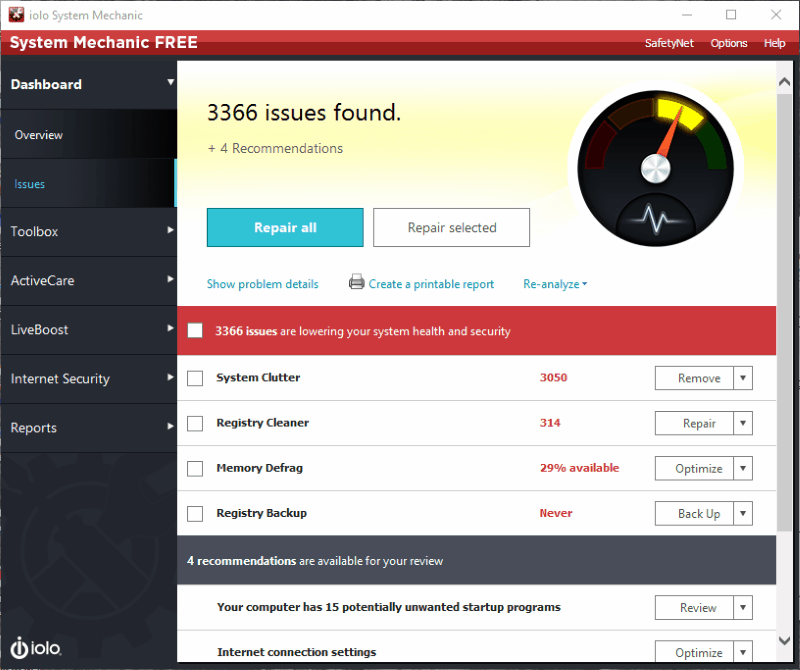This screenshot has height=670, width=800.
Task: Click 'Your computer has 15 potentially unwanted' text
Action: pyautogui.click(x=389, y=607)
